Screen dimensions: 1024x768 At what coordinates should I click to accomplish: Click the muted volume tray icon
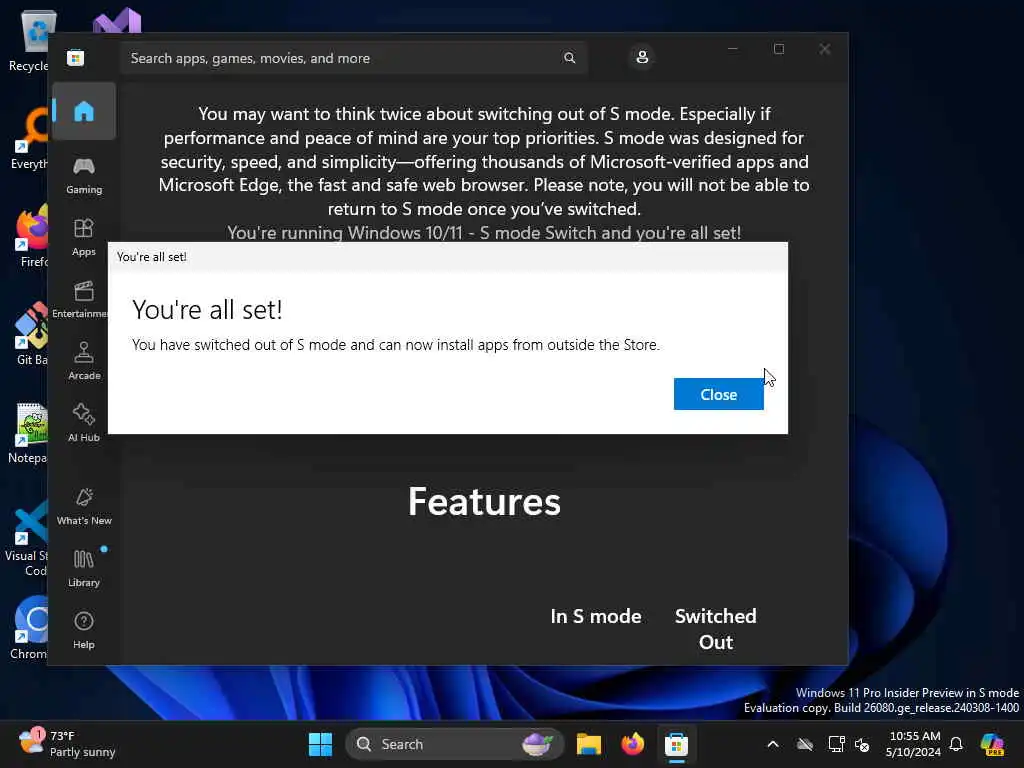[x=862, y=744]
